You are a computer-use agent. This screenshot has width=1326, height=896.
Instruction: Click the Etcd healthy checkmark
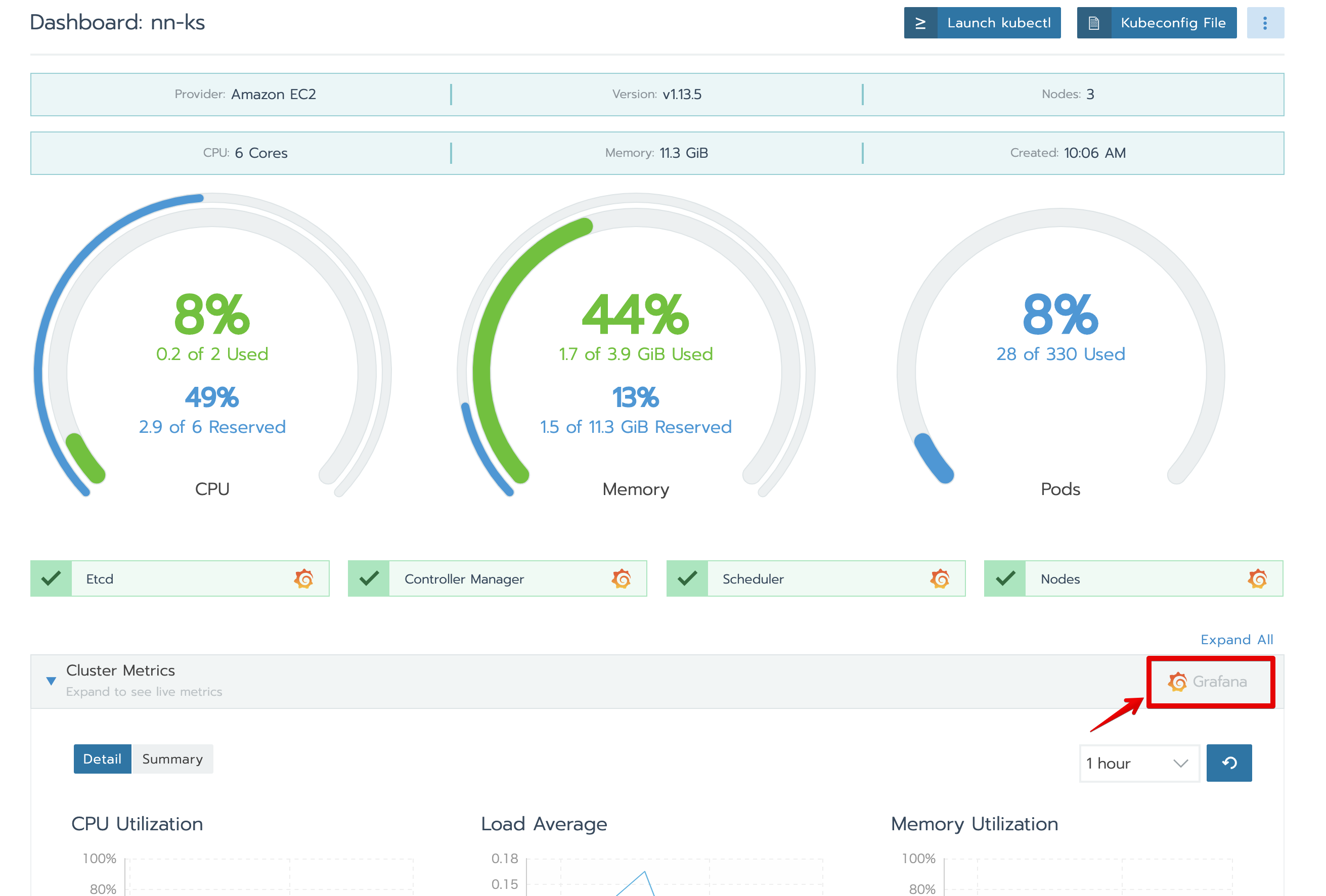click(52, 579)
